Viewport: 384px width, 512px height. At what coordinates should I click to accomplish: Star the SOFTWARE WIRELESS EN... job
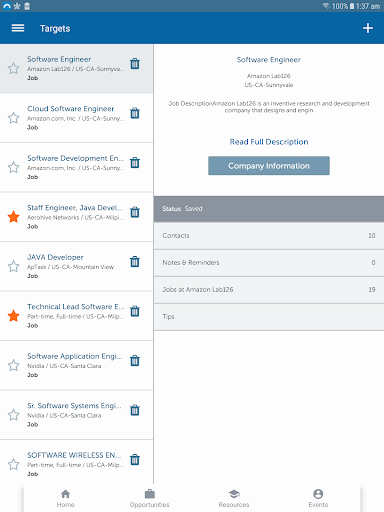point(14,464)
